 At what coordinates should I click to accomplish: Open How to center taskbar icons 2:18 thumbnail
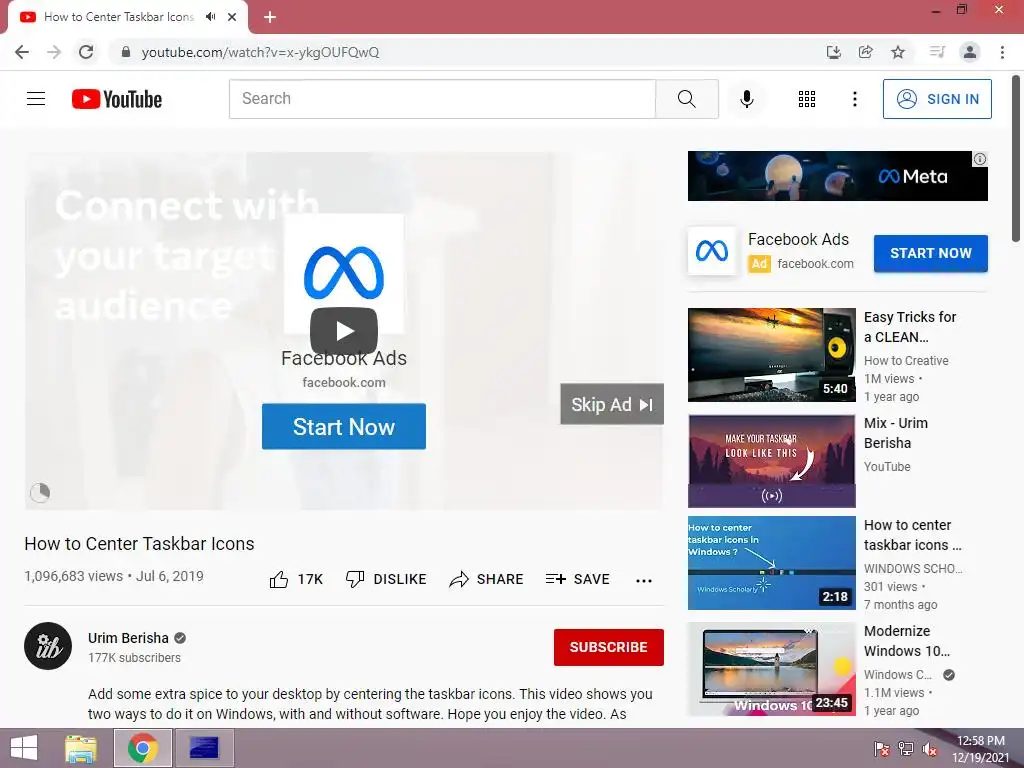(x=771, y=563)
